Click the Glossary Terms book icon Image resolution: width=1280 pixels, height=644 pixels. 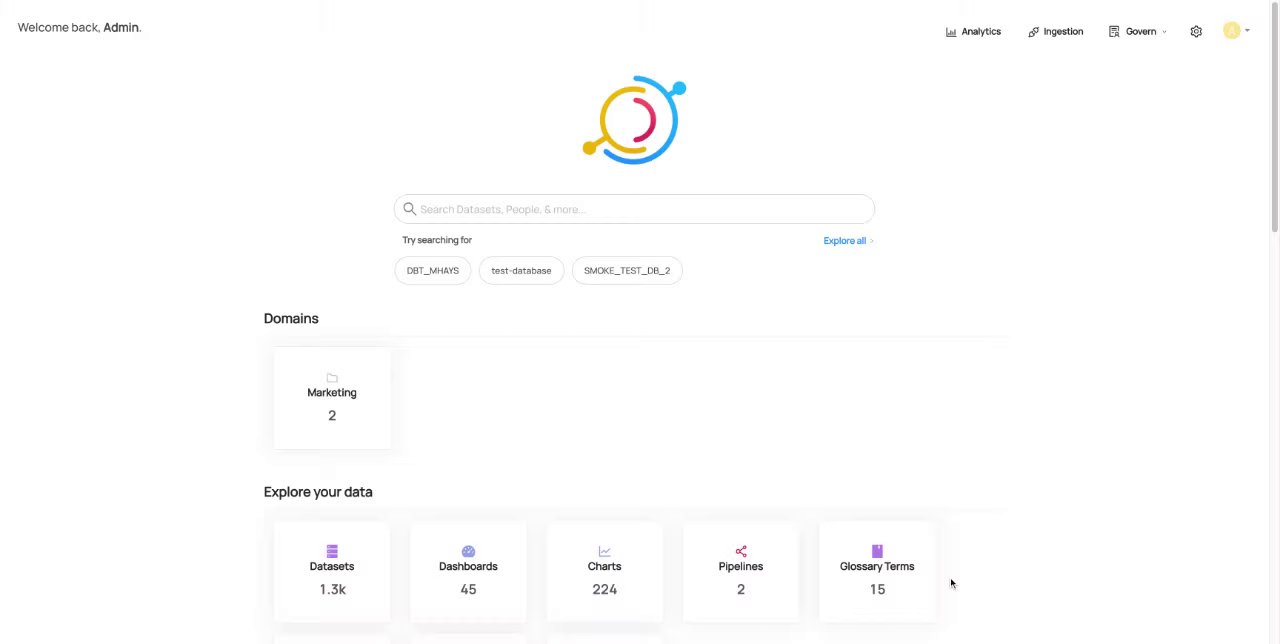pyautogui.click(x=877, y=551)
